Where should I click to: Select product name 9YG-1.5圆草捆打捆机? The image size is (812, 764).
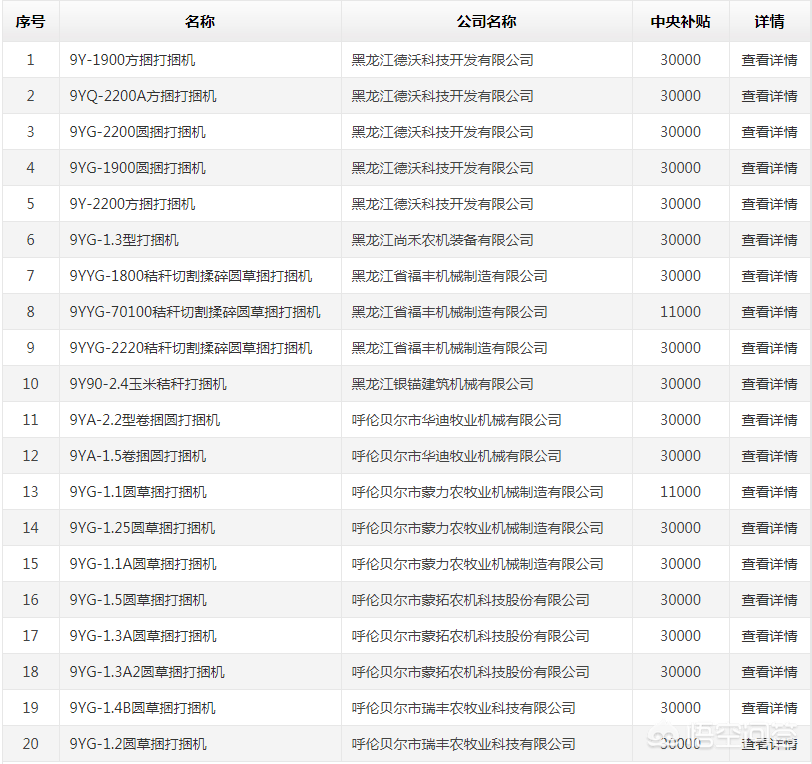point(138,600)
